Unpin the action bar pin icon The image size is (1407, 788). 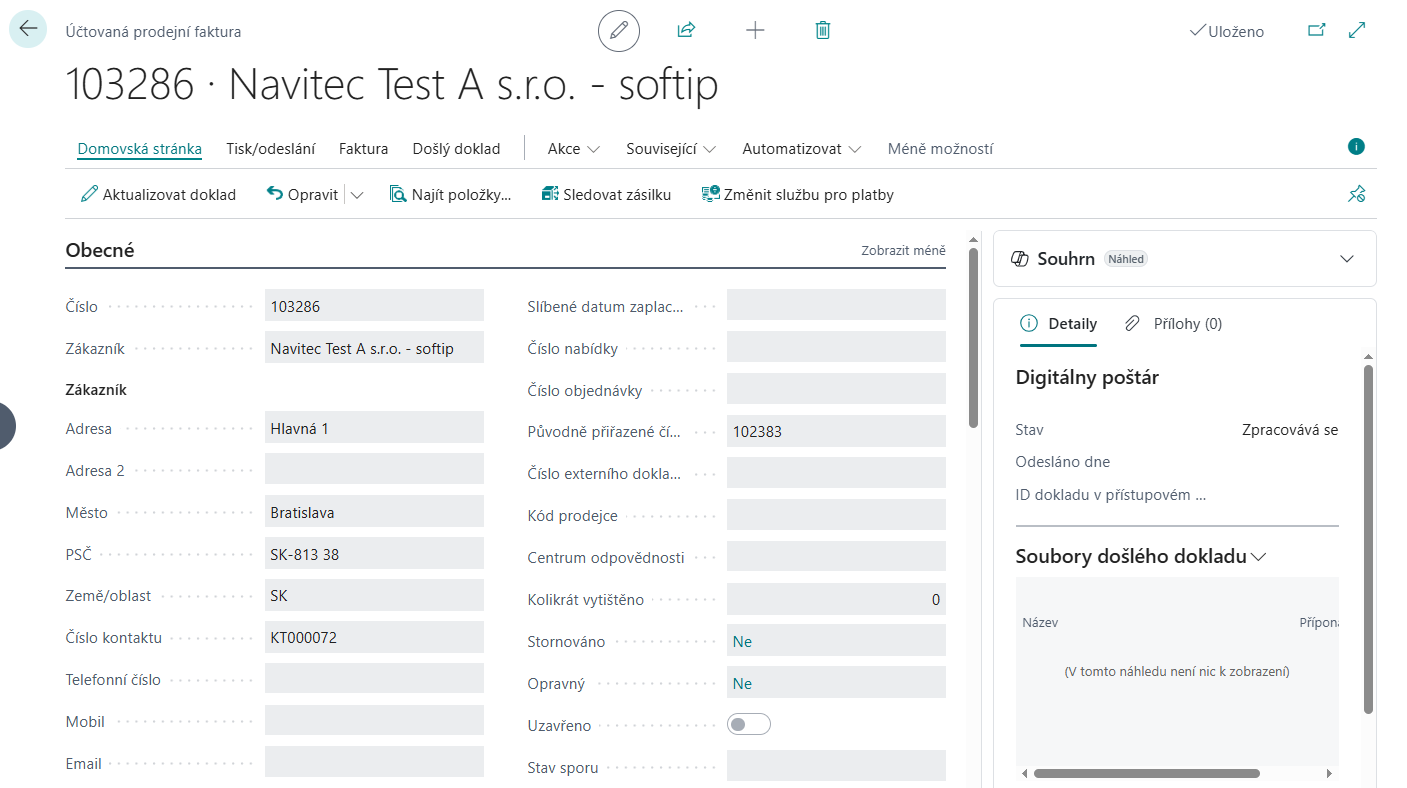[1356, 194]
